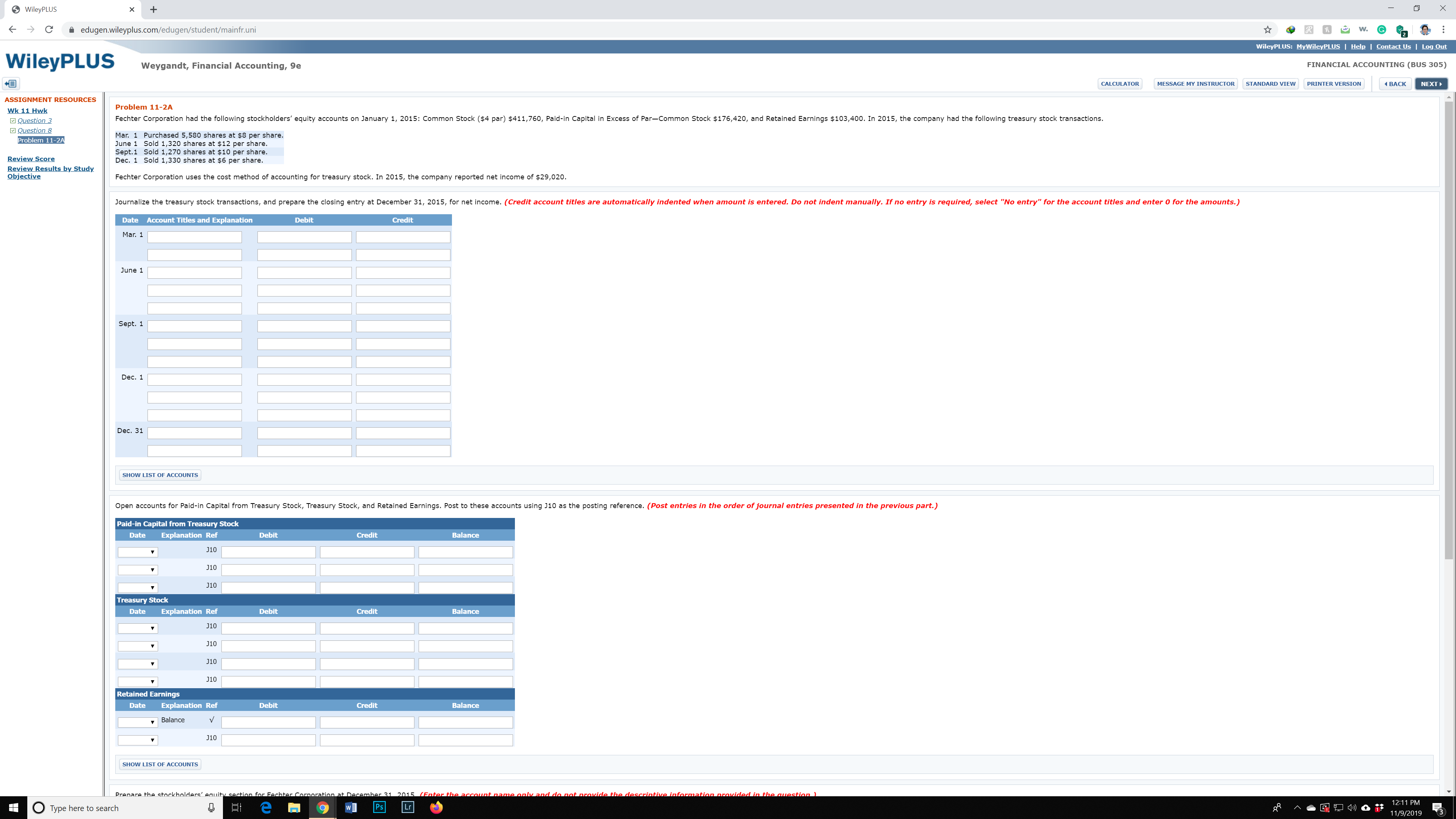Viewport: 1456px width, 819px height.
Task: Open first Paid-in Capital date dropdown
Action: pyautogui.click(x=137, y=552)
